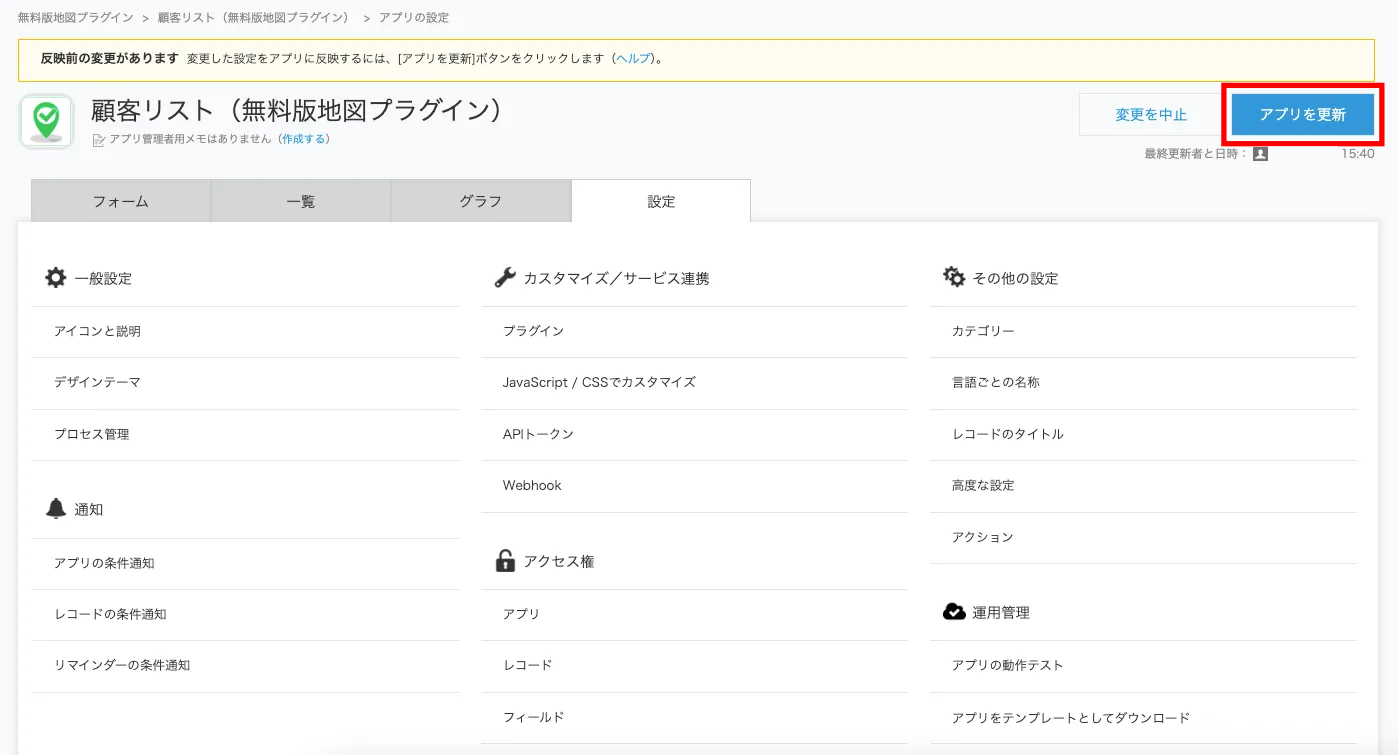Screen dimensions: 1398x755
Task: Open プロセス管理 settings
Action: (92, 434)
